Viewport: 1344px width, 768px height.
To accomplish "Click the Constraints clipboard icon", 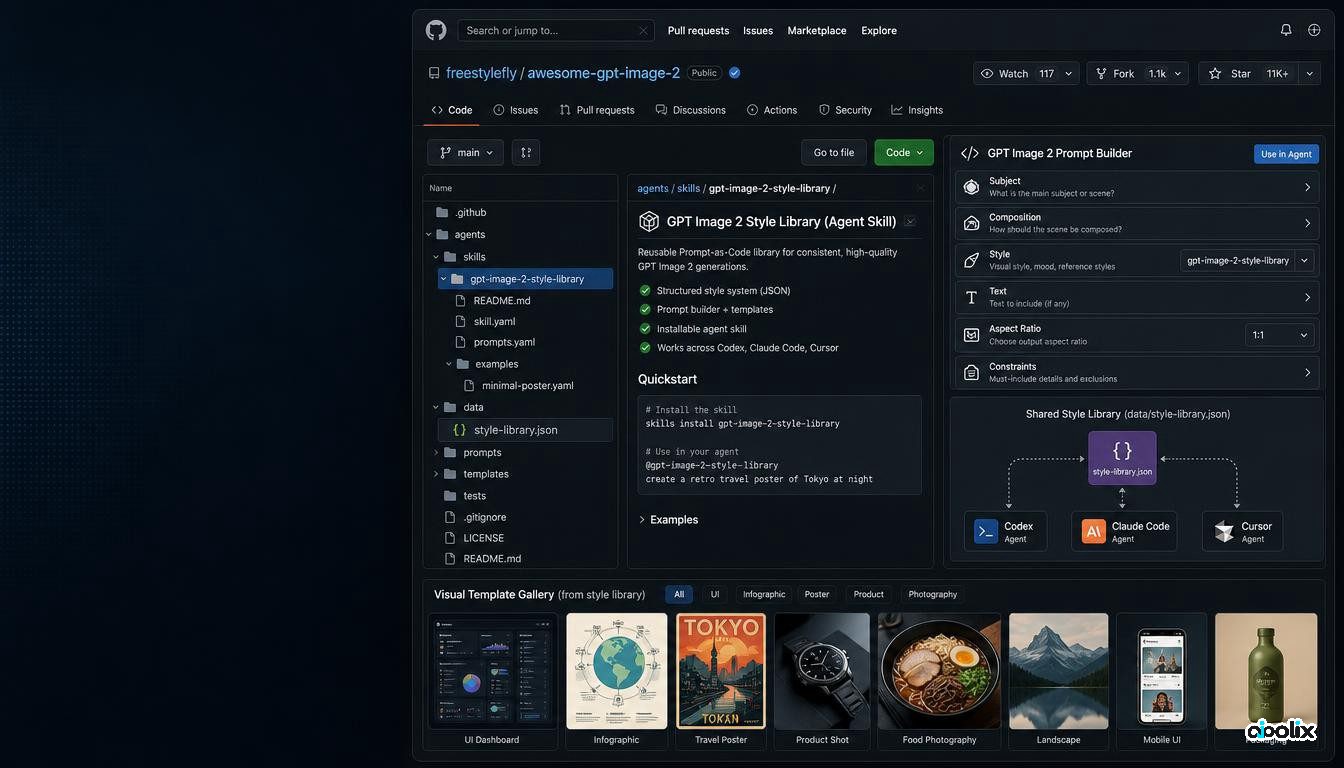I will (971, 372).
